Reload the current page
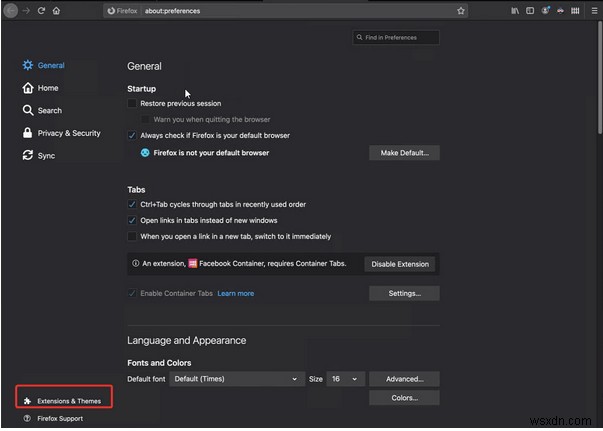Image resolution: width=603 pixels, height=431 pixels. (x=41, y=11)
